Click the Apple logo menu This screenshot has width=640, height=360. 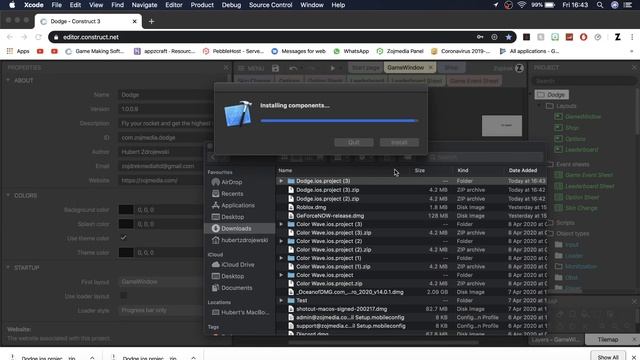pyautogui.click(x=12, y=5)
